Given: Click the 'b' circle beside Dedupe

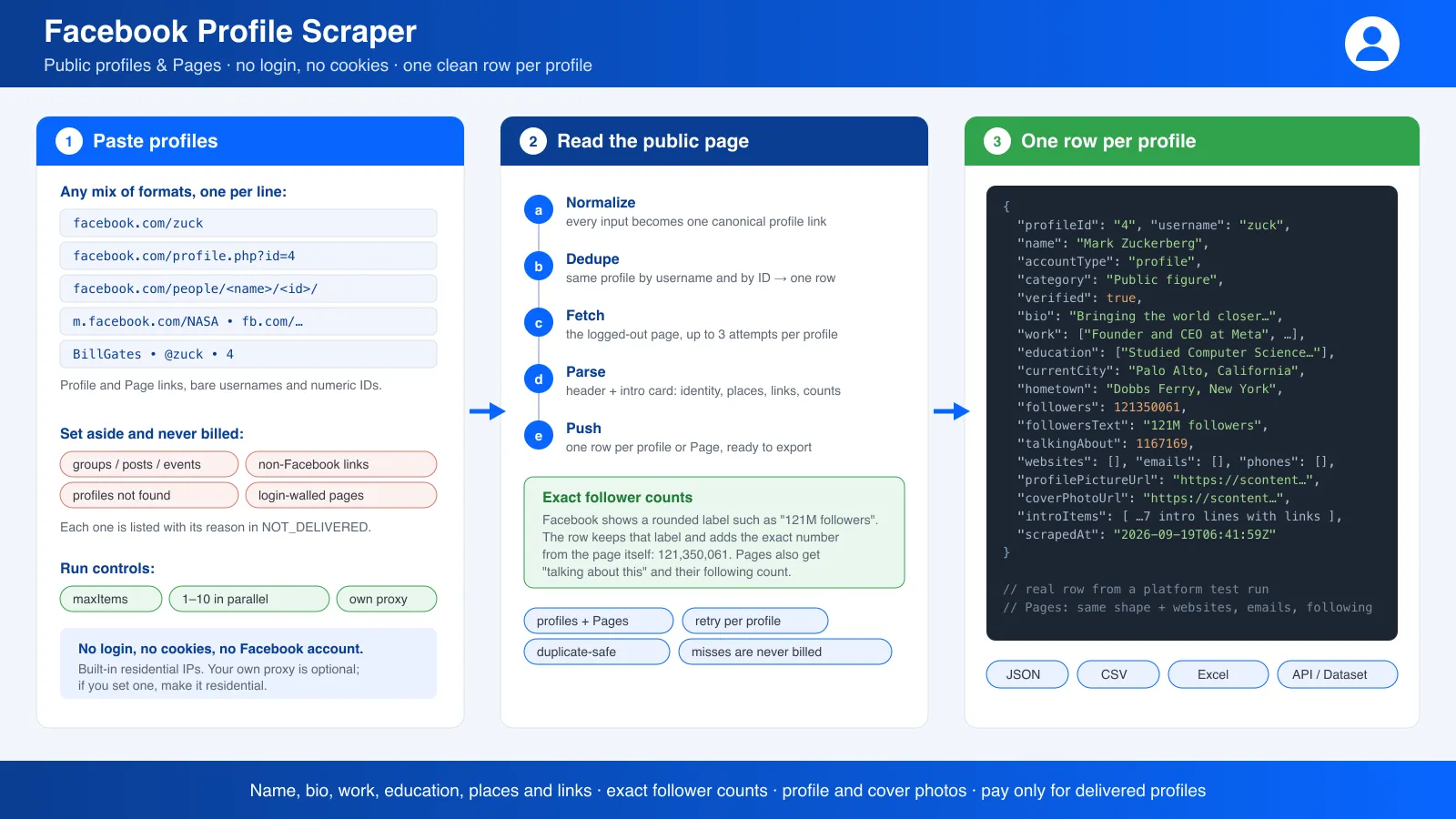Looking at the screenshot, I should 539,267.
